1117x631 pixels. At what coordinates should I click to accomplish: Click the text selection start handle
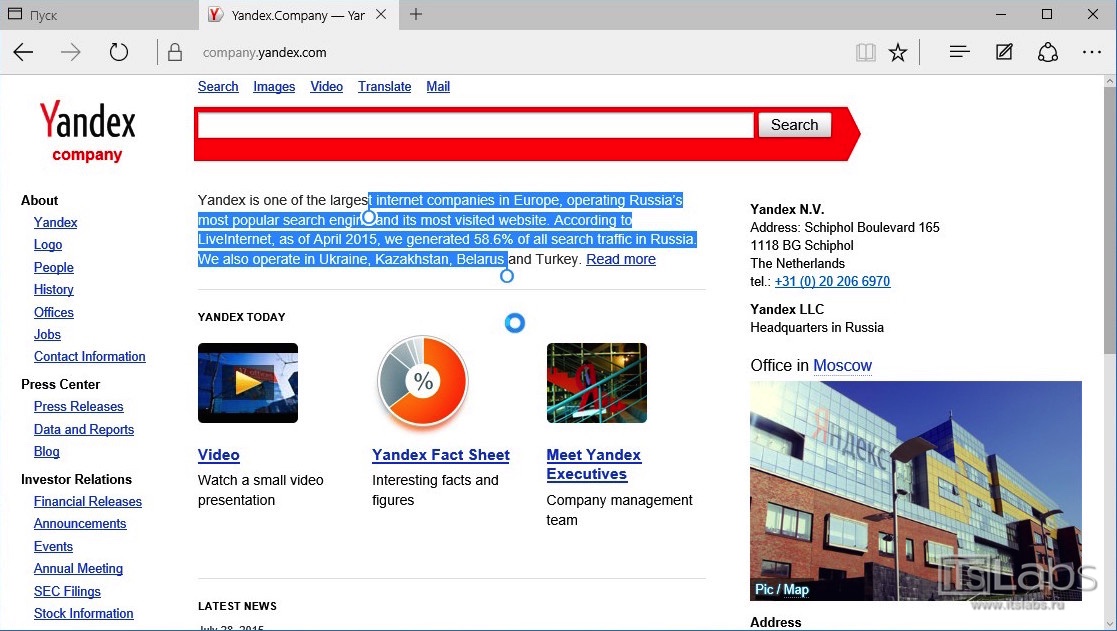pyautogui.click(x=368, y=217)
